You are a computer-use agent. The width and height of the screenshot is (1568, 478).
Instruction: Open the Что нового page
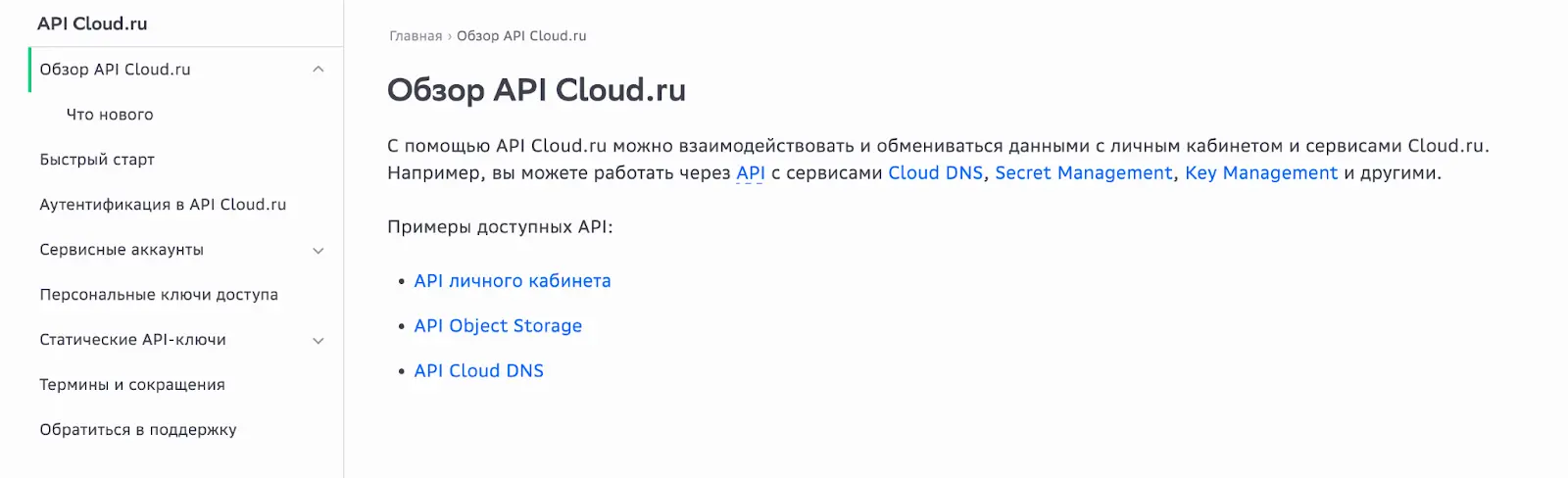pyautogui.click(x=110, y=115)
